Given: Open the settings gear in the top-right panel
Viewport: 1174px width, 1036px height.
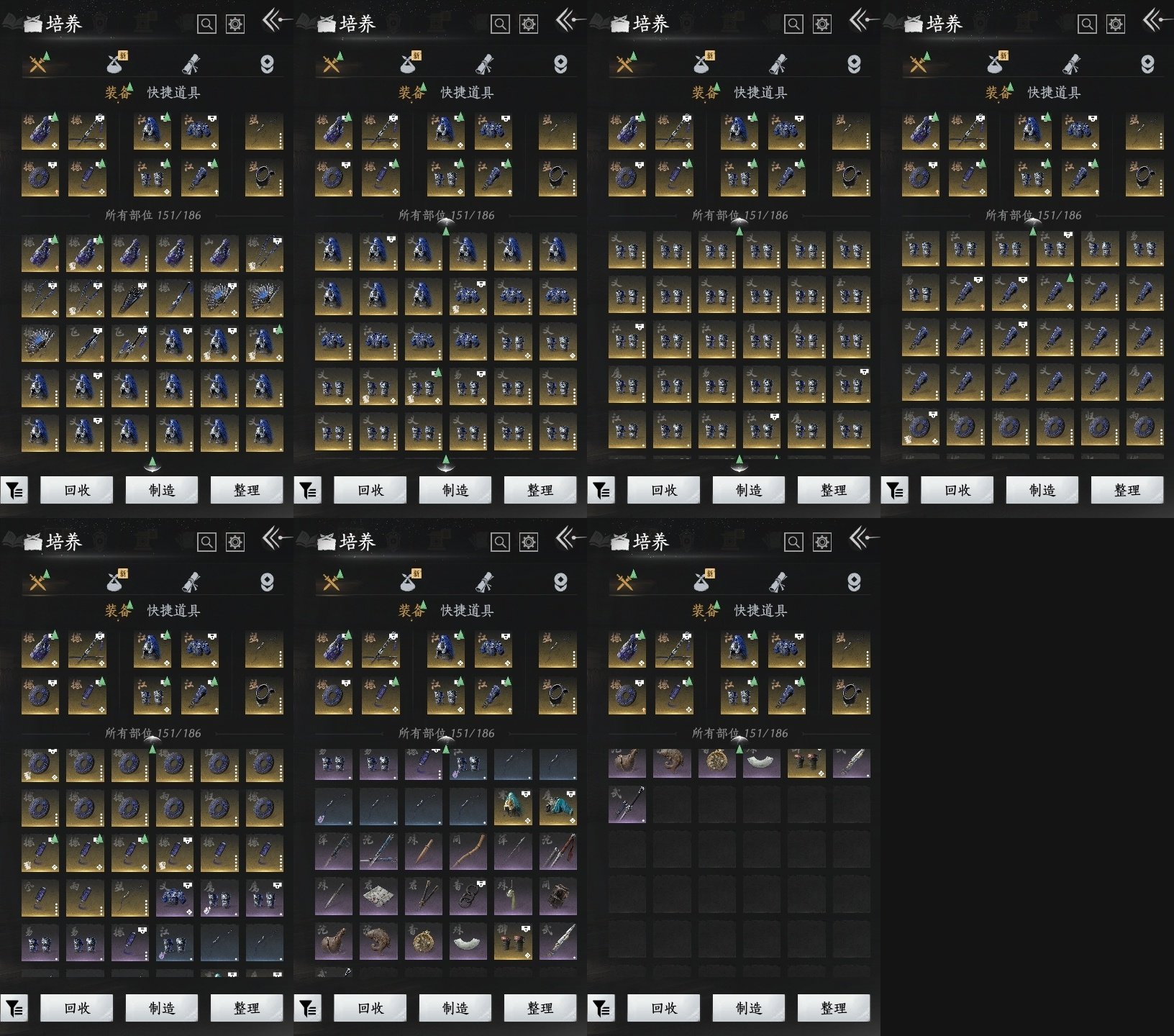Looking at the screenshot, I should (1115, 24).
